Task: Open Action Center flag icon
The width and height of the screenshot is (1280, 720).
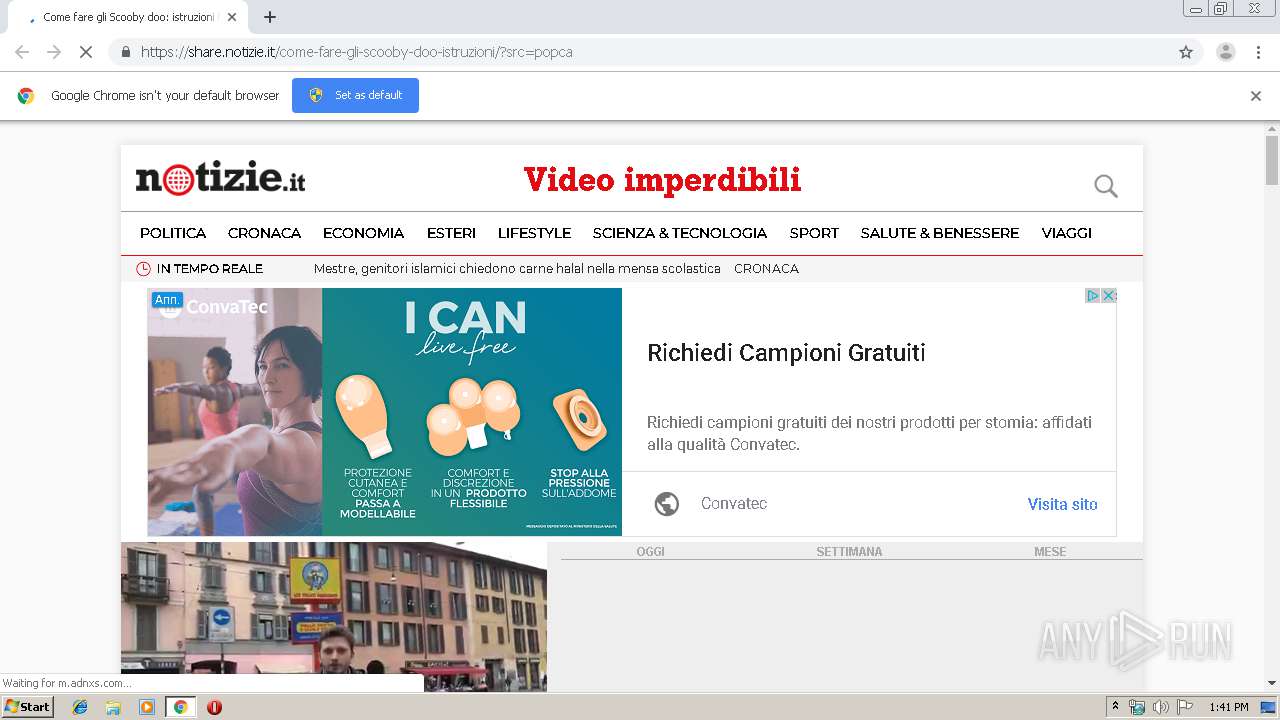Action: pyautogui.click(x=1184, y=707)
